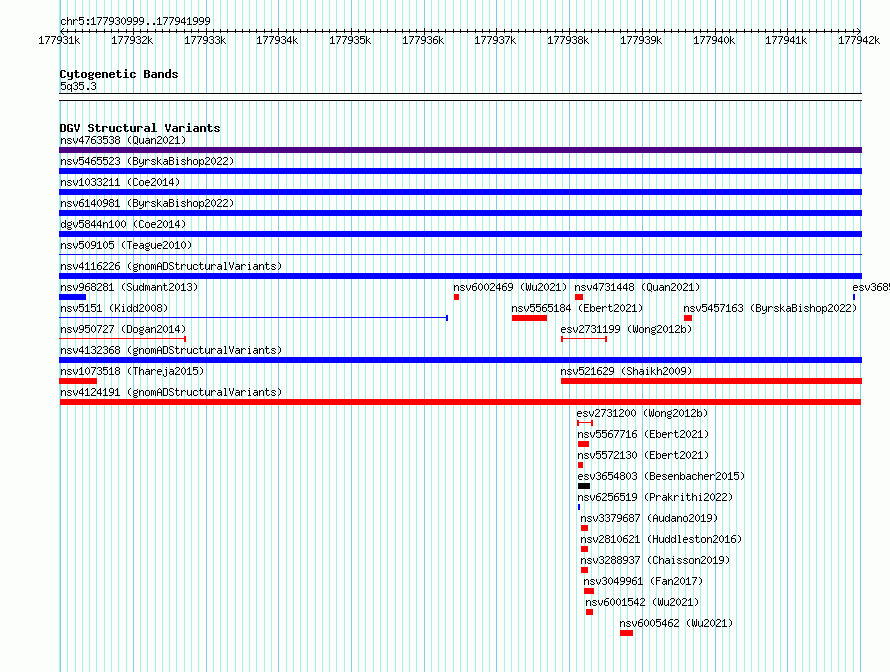This screenshot has height=672, width=890.
Task: Open nsv5567716 (Ebert2021) variant label
Action: pyautogui.click(x=643, y=434)
